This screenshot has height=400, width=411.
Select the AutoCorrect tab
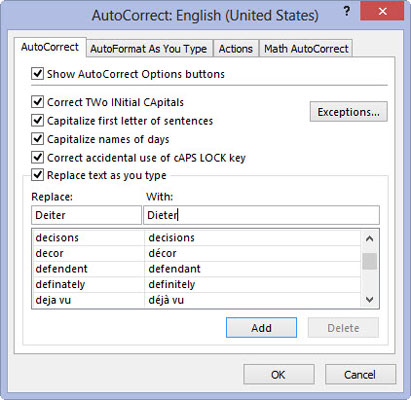(x=50, y=47)
